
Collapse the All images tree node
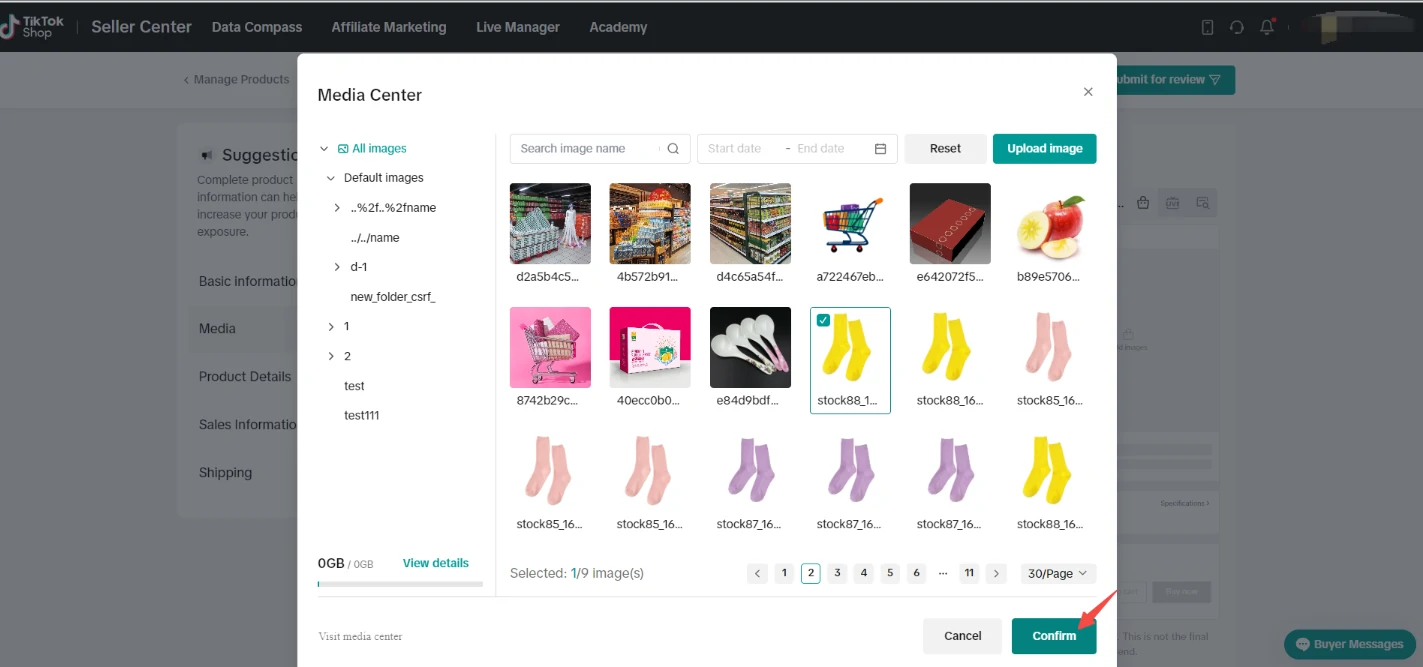[x=324, y=149]
